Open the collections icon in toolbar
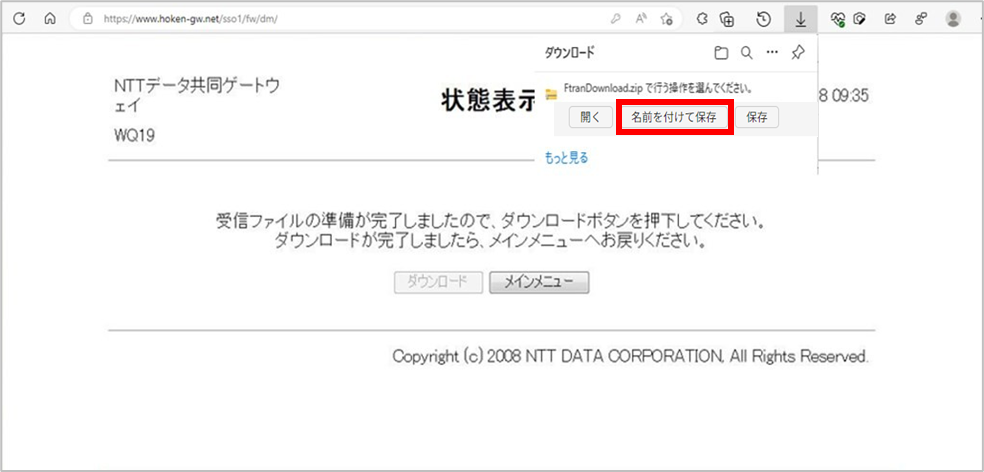 coord(728,18)
